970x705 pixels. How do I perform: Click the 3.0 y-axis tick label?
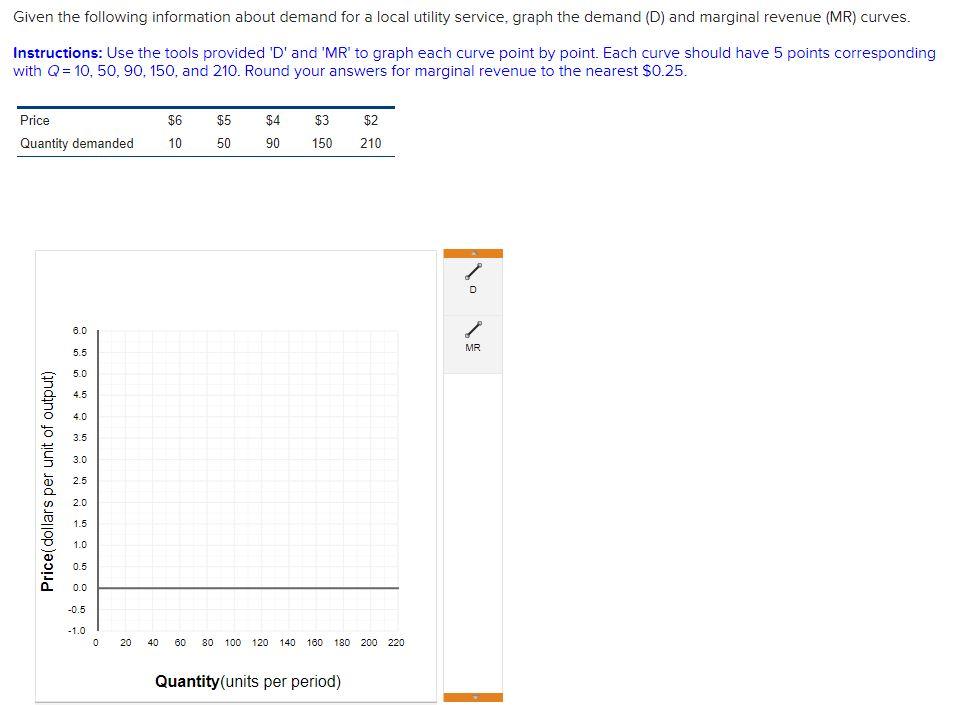[80, 459]
